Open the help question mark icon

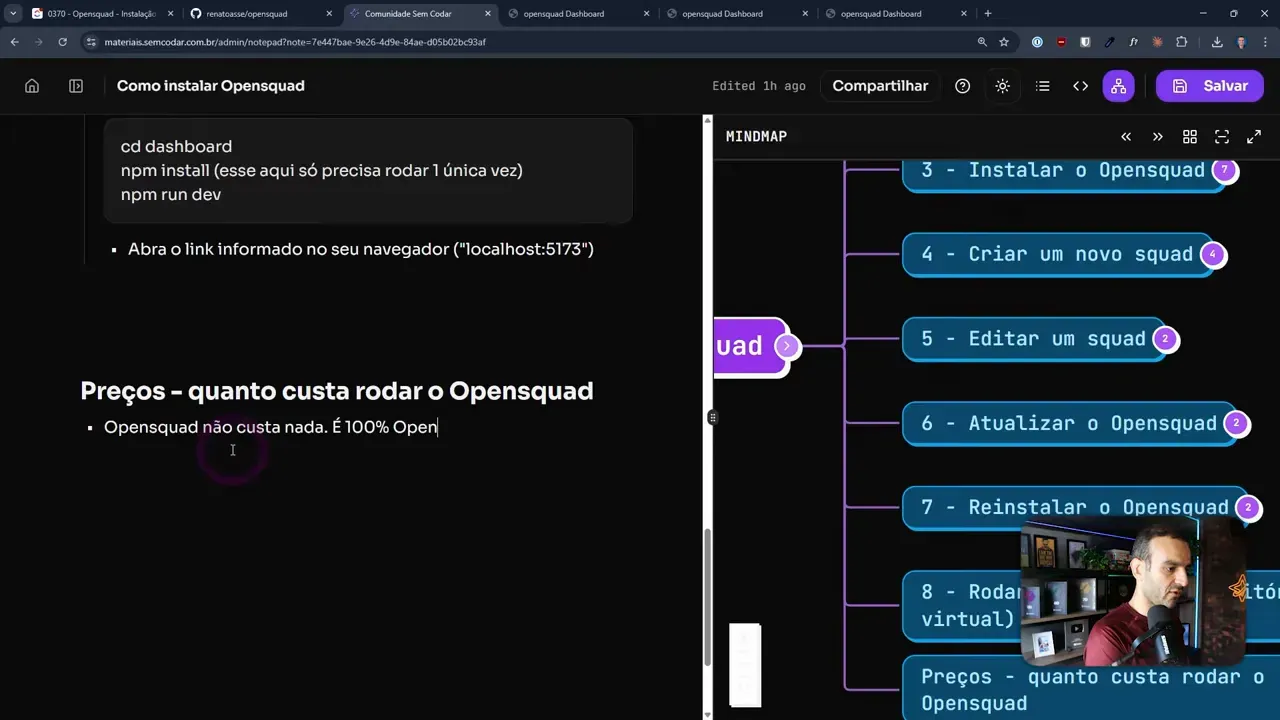click(962, 86)
